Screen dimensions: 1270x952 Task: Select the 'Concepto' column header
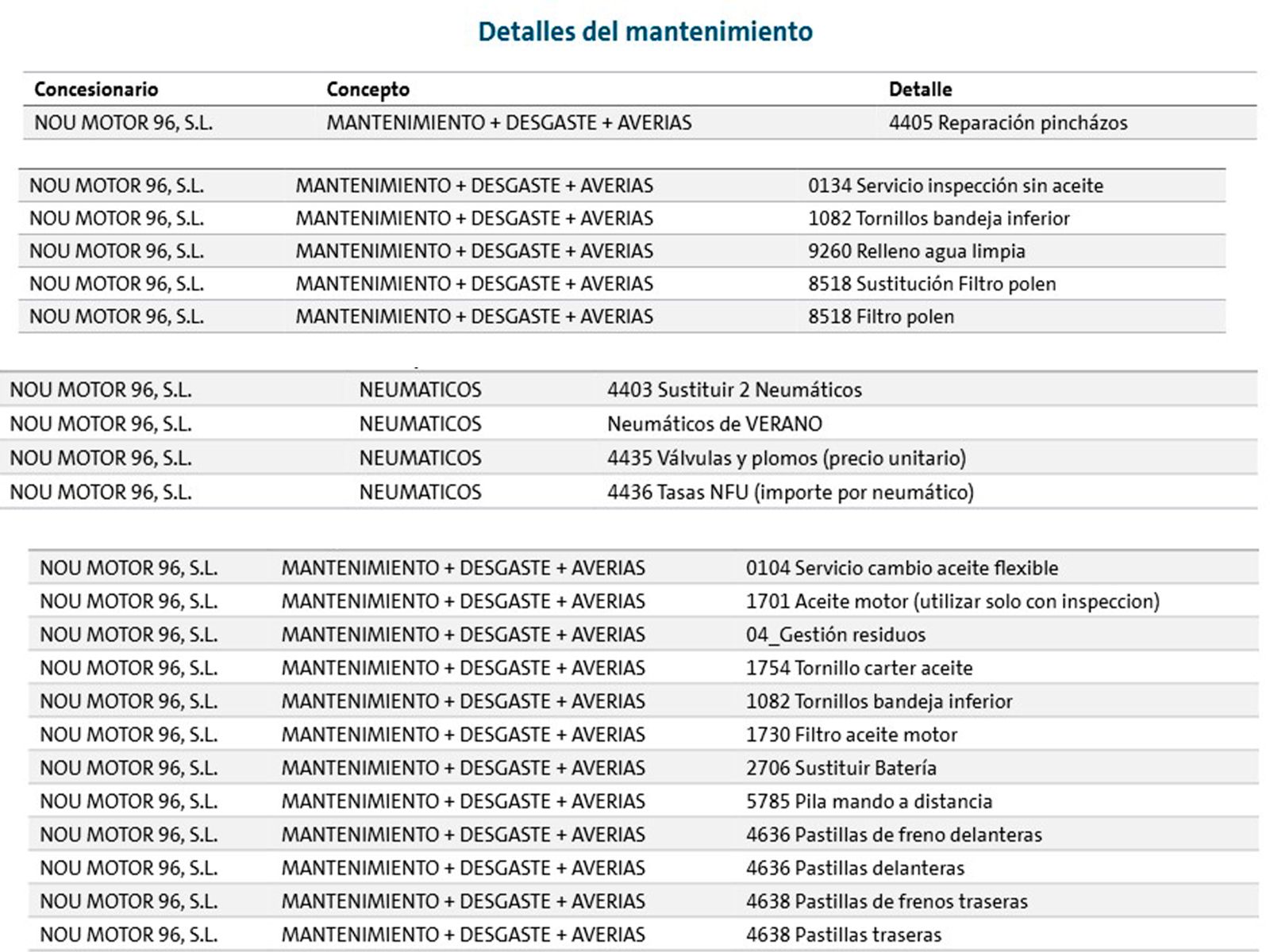coord(368,90)
